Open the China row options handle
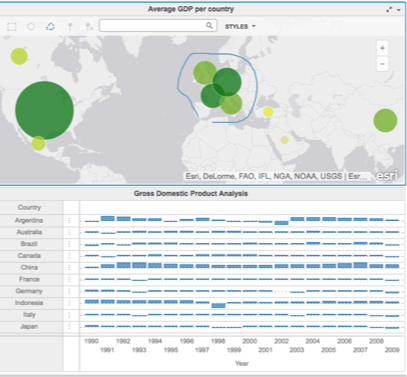This screenshot has height=377, width=407. point(69,268)
